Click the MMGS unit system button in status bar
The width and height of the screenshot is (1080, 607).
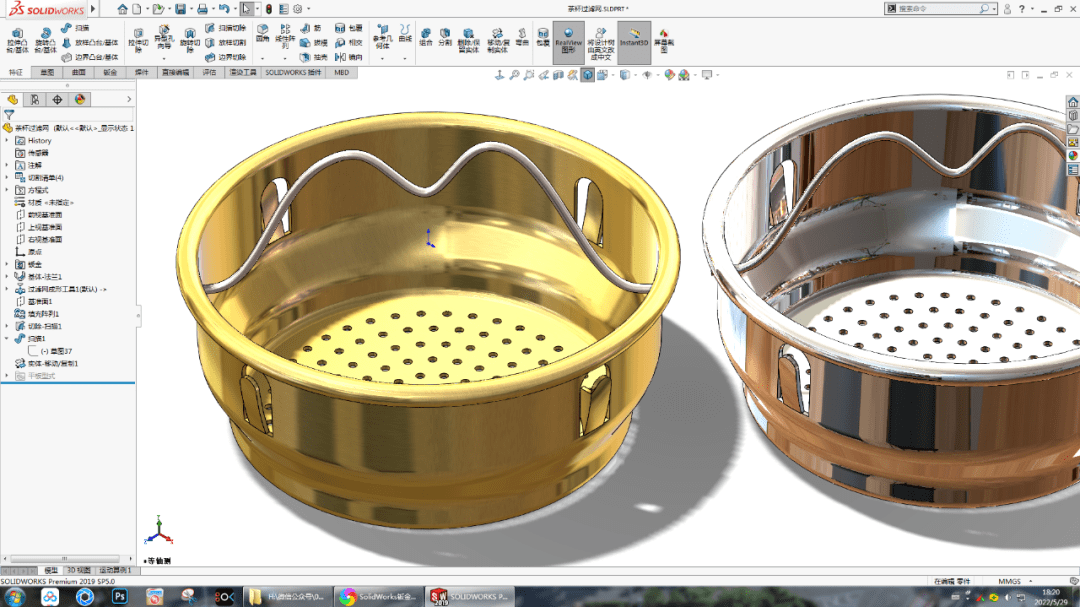pyautogui.click(x=1012, y=580)
